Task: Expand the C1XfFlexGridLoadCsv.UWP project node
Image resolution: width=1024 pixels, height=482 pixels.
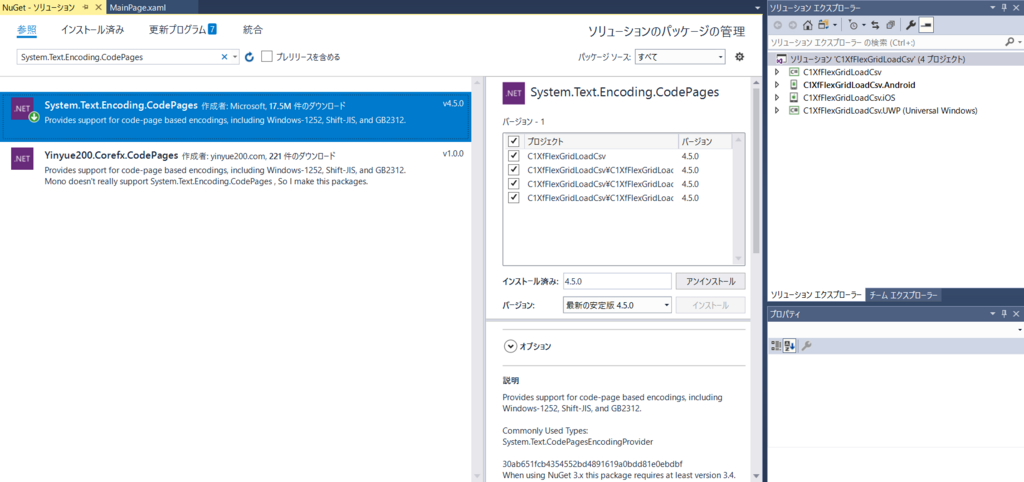Action: click(x=776, y=110)
